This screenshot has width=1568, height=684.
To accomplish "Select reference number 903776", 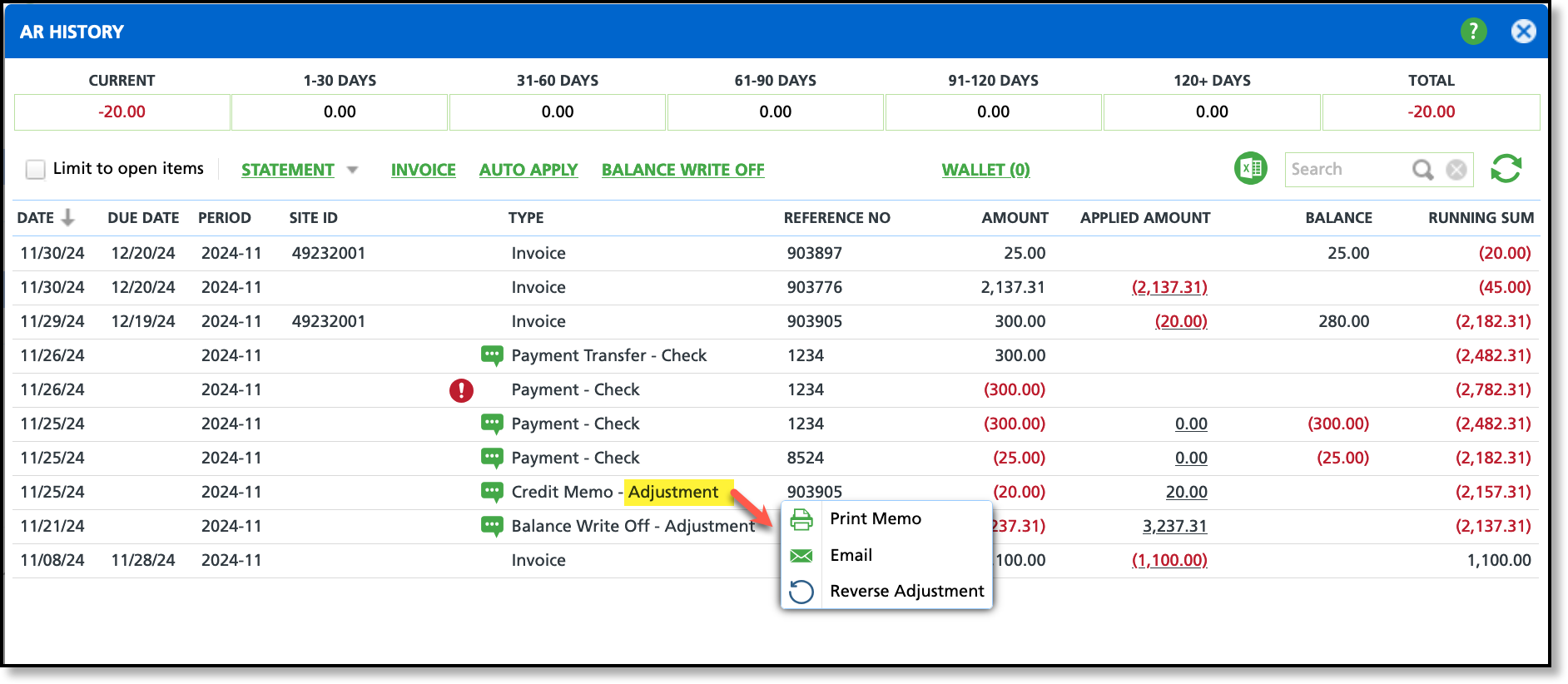I will click(x=815, y=287).
